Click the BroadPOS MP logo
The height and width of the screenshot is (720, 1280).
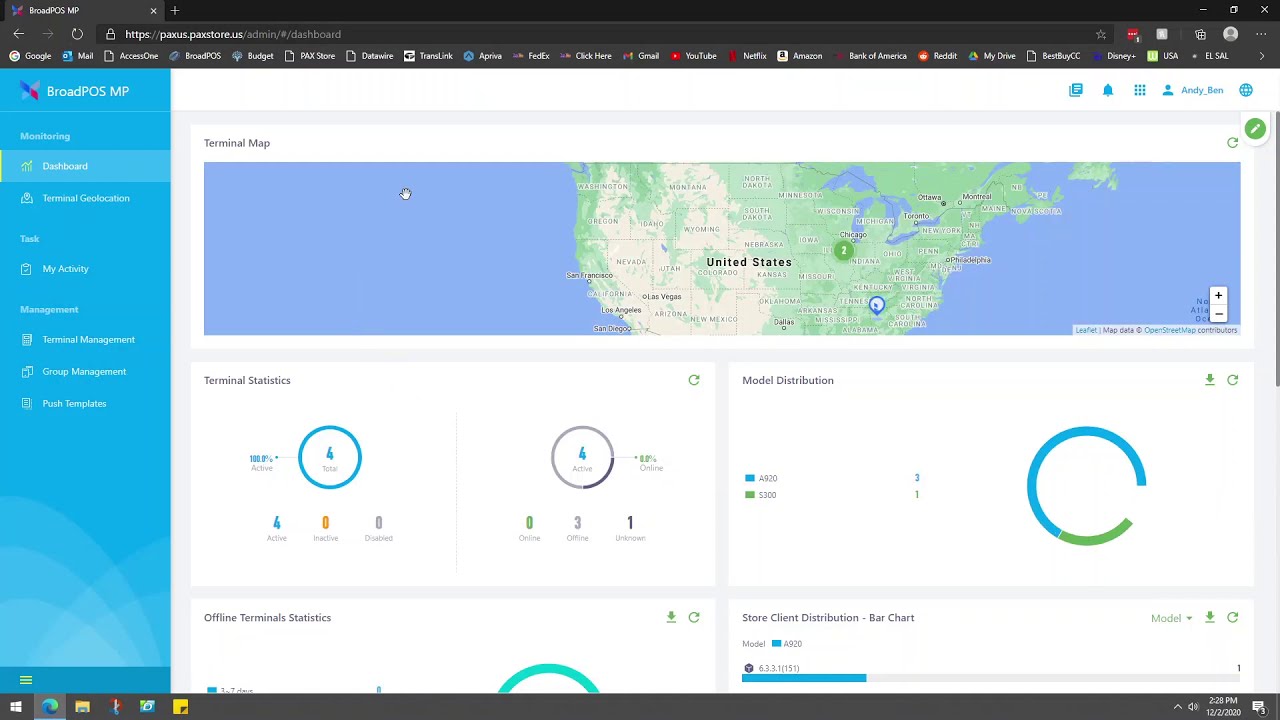coord(75,91)
